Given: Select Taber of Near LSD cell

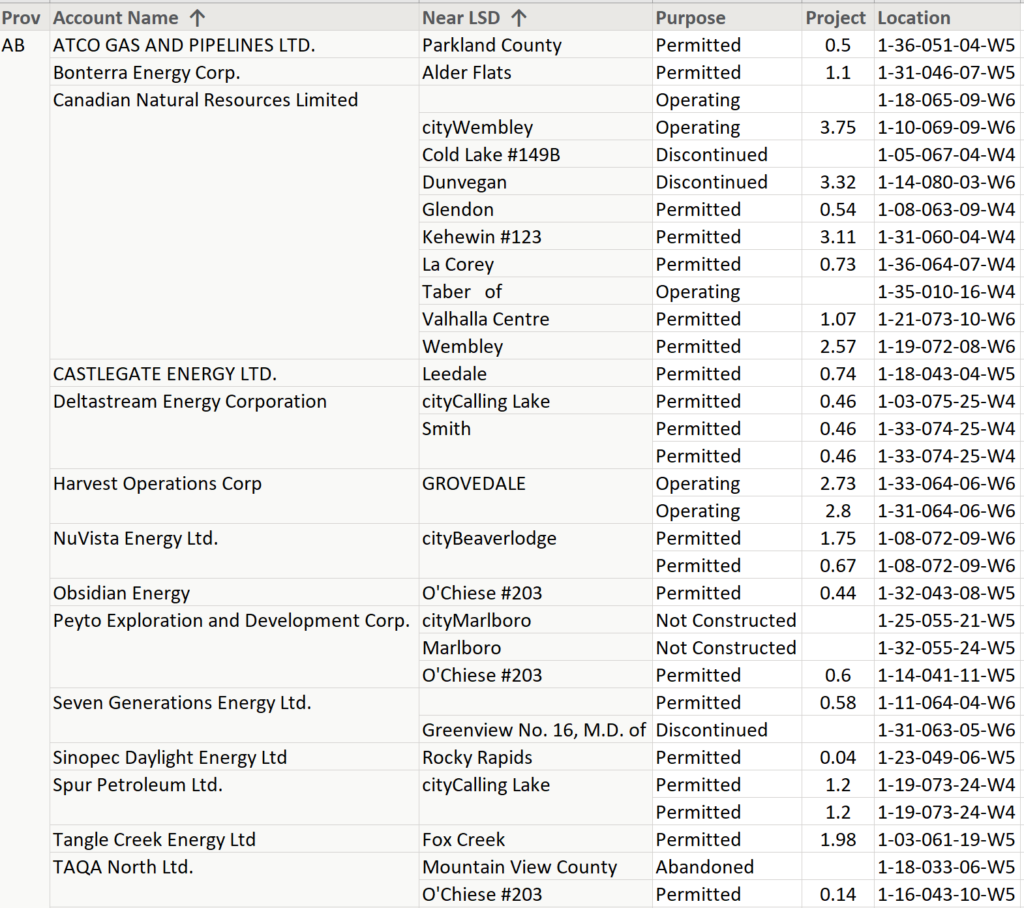Looking at the screenshot, I should coord(462,292).
